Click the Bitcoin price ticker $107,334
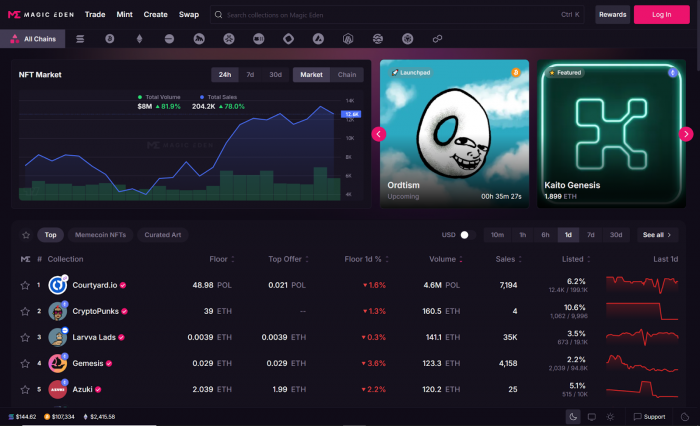 [x=59, y=417]
